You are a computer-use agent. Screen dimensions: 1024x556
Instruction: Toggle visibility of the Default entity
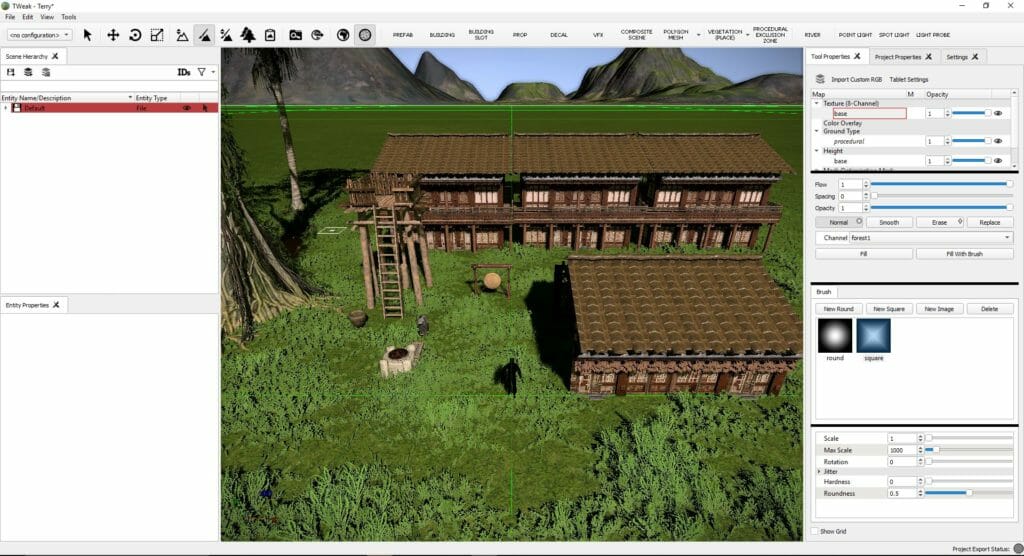pyautogui.click(x=186, y=108)
